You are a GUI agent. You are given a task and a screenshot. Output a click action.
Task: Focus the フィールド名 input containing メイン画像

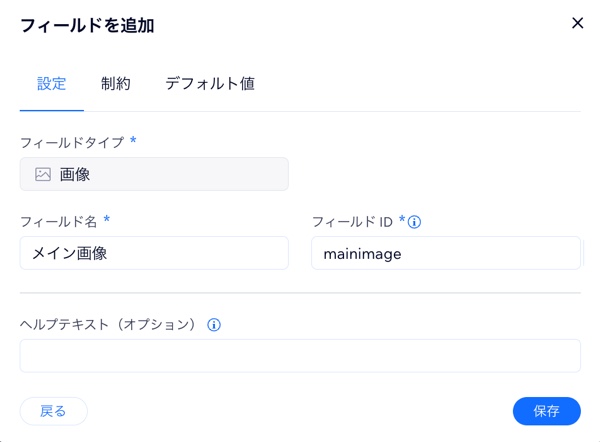154,253
